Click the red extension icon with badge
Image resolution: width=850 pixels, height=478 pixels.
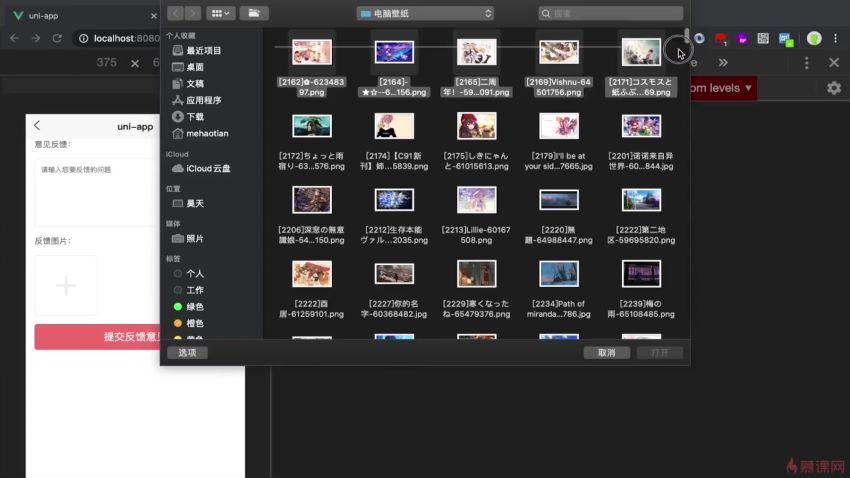(720, 38)
